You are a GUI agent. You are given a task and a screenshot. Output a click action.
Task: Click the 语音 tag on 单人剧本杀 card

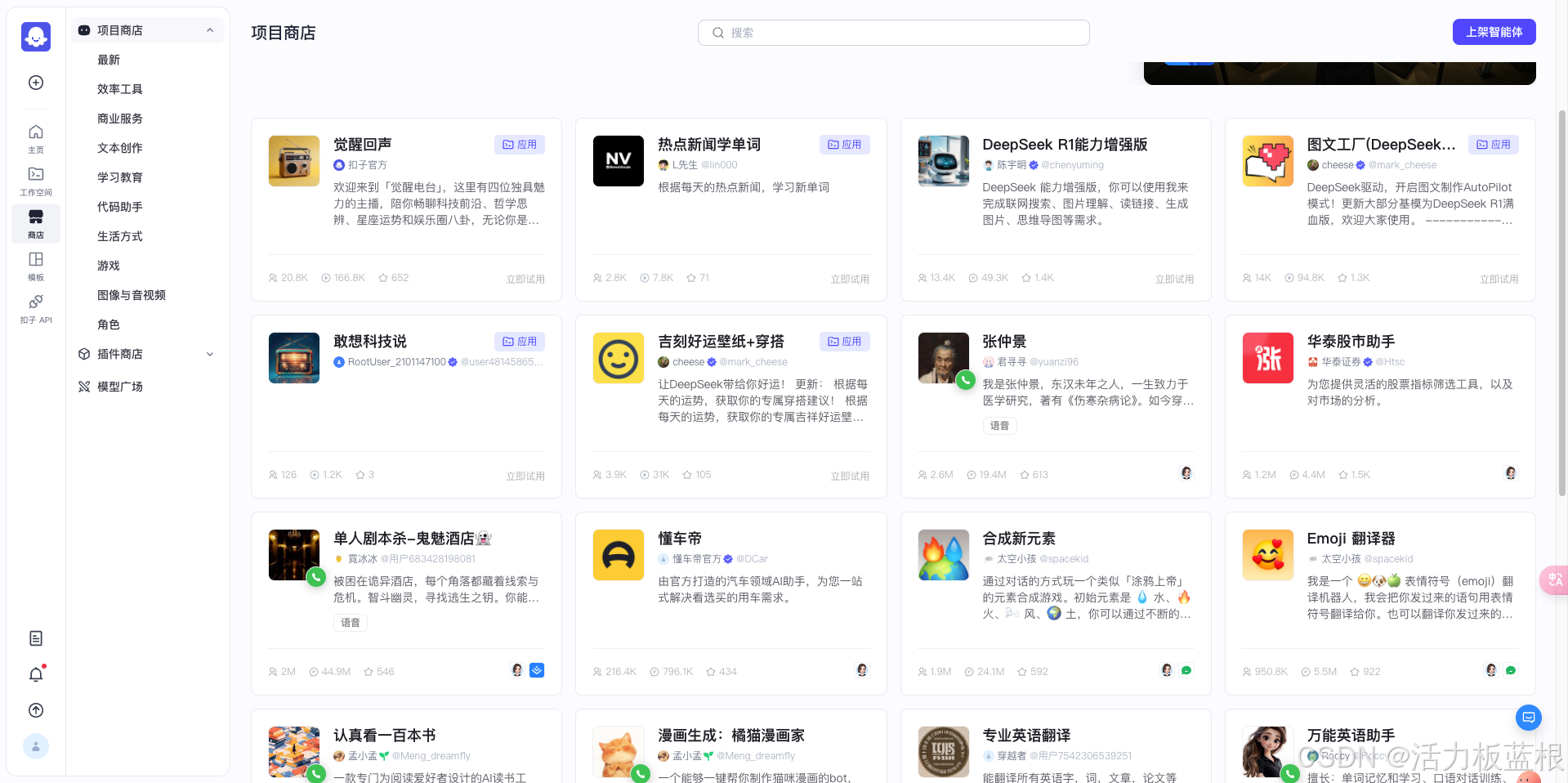click(x=351, y=623)
